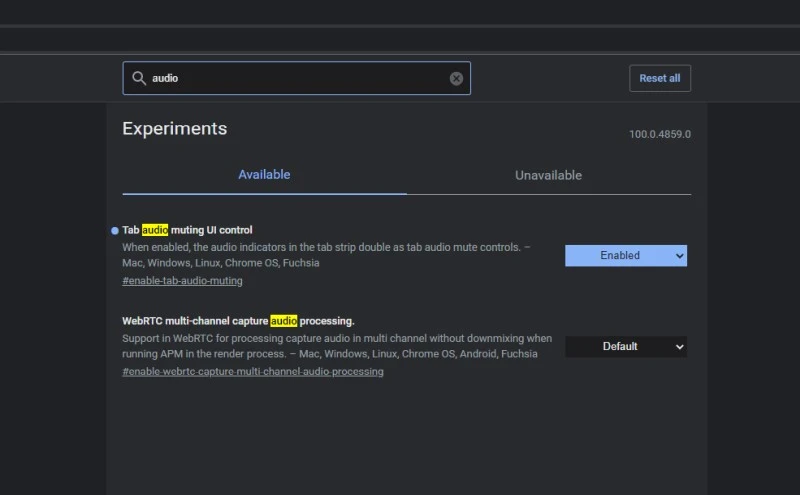
Task: Click the WebRTC multi-channel capture audio processing title
Action: pyautogui.click(x=238, y=321)
